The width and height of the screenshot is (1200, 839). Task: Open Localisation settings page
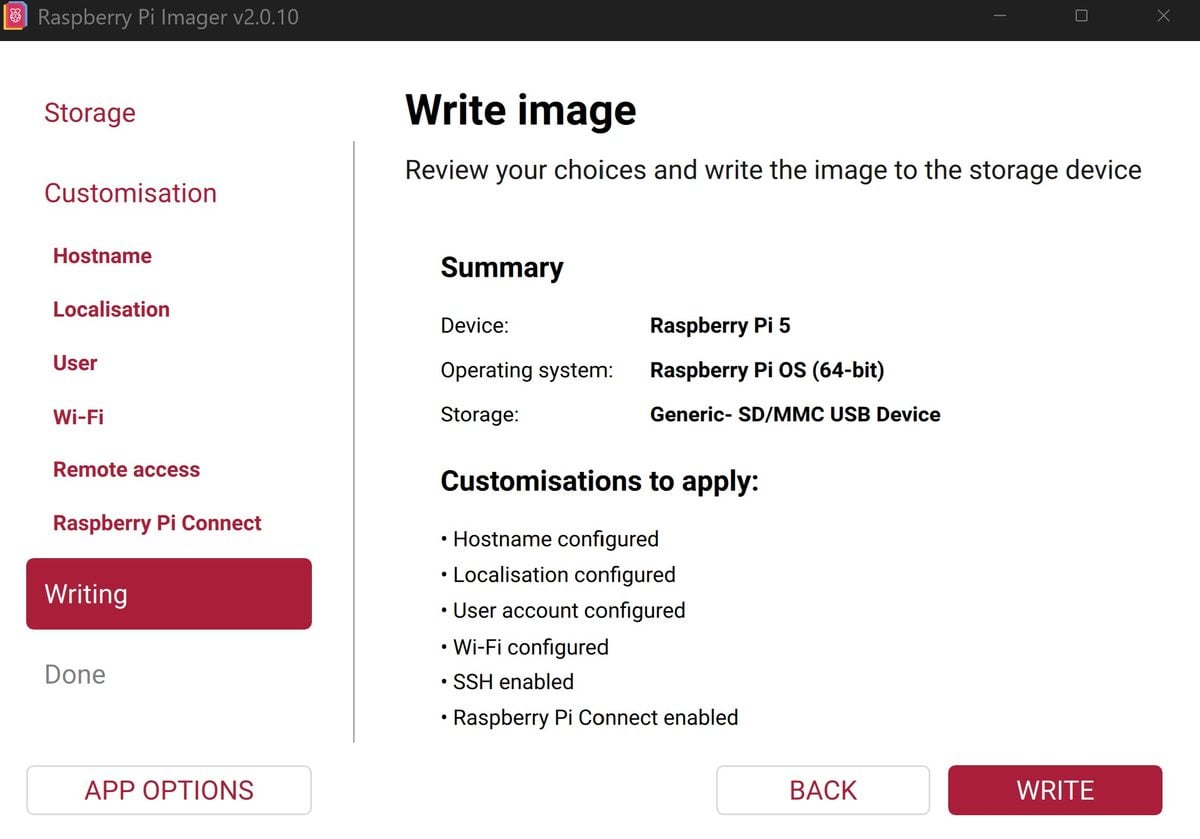[111, 309]
